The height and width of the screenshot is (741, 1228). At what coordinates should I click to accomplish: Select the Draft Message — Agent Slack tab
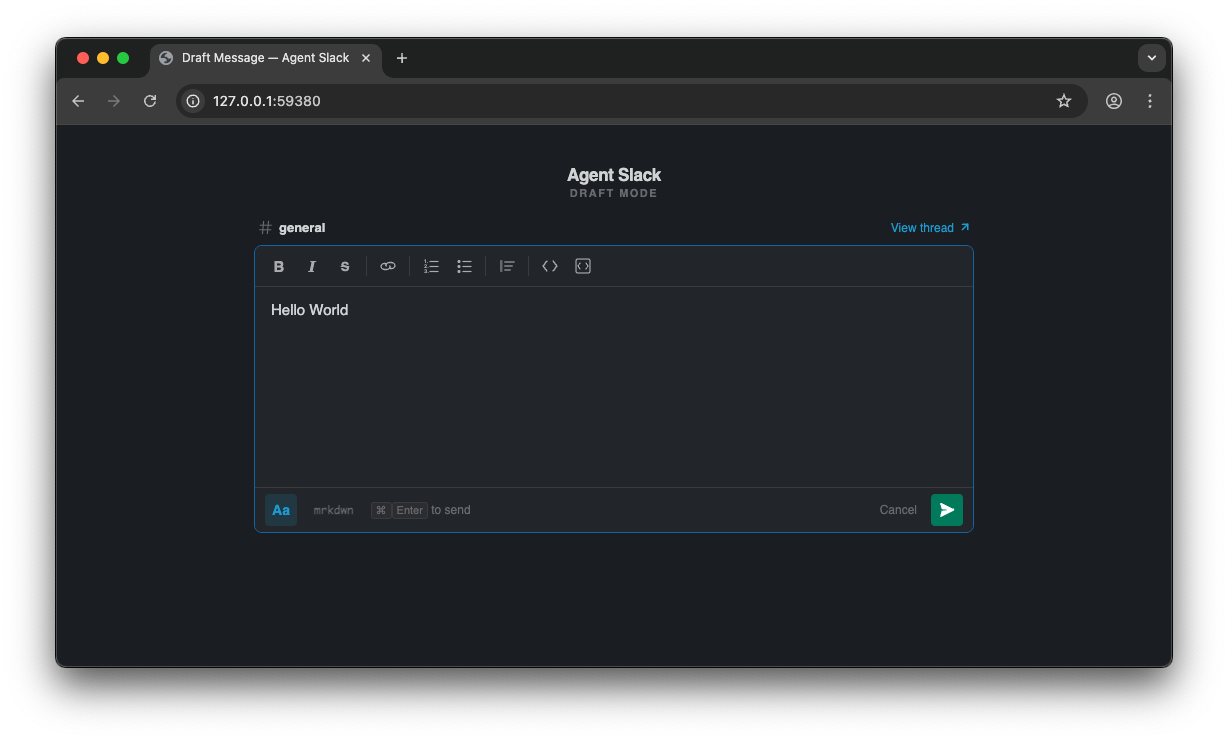pyautogui.click(x=266, y=58)
